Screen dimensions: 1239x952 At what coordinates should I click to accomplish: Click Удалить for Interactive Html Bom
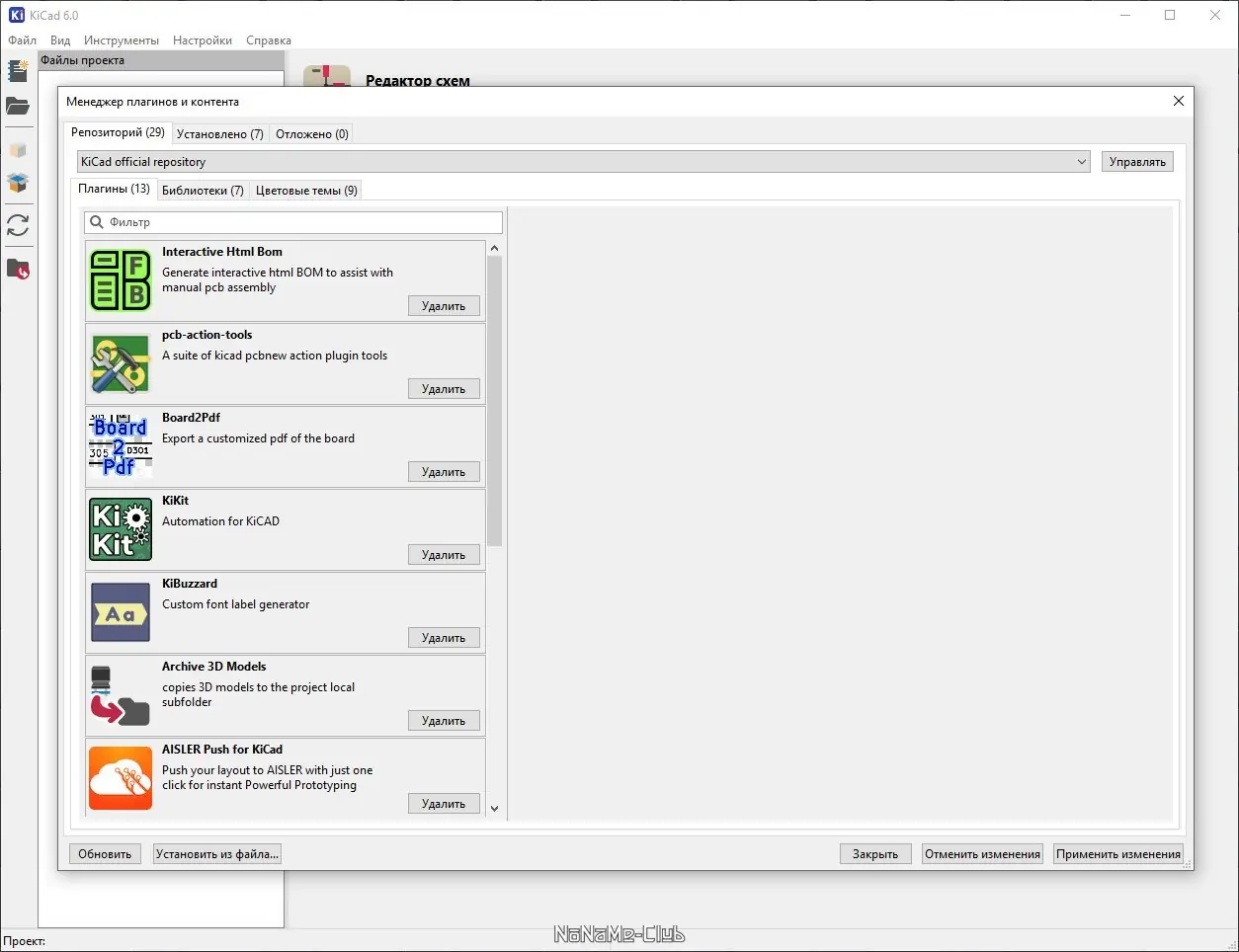point(444,306)
